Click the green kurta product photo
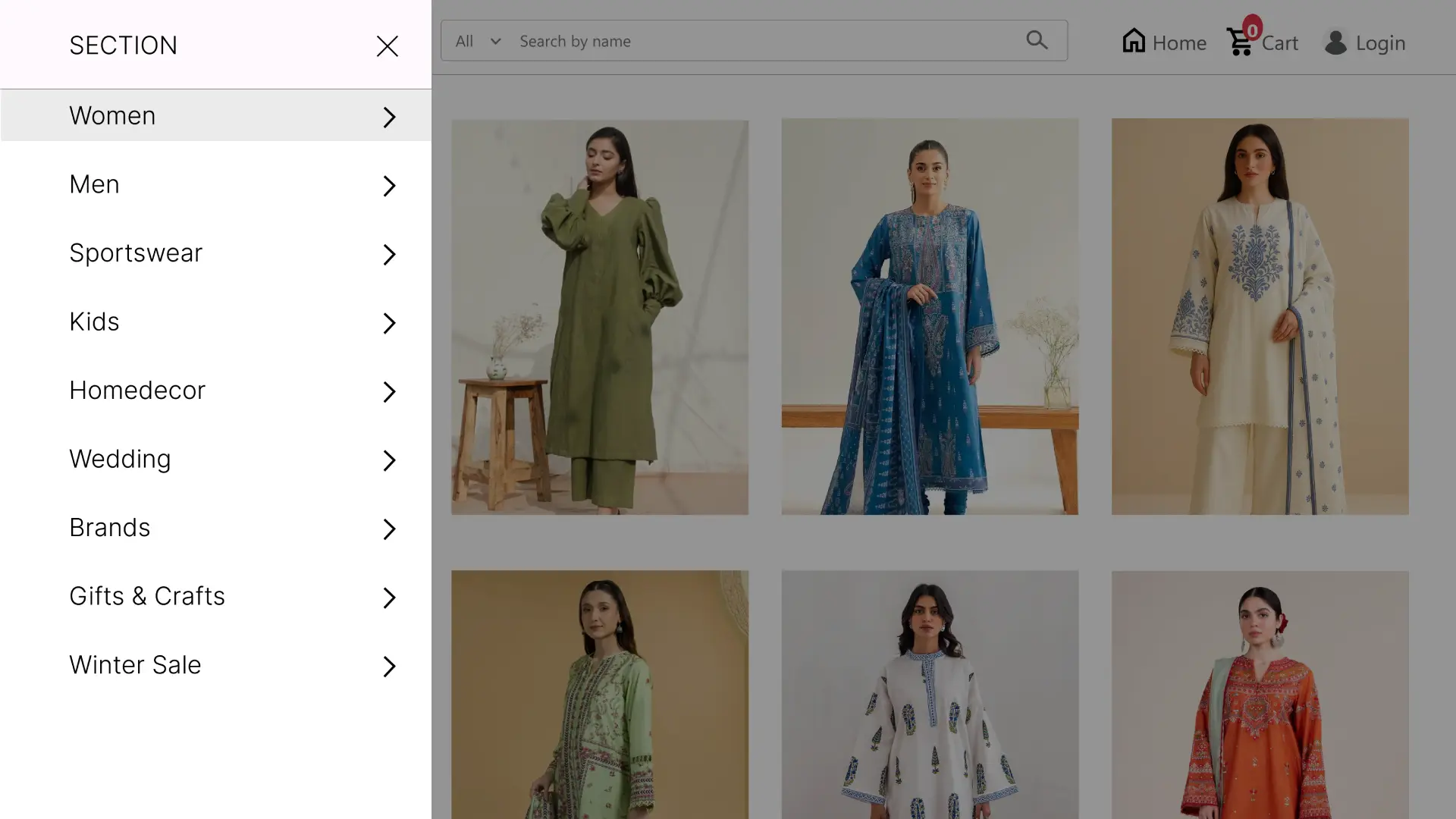Image resolution: width=1456 pixels, height=819 pixels. tap(600, 317)
